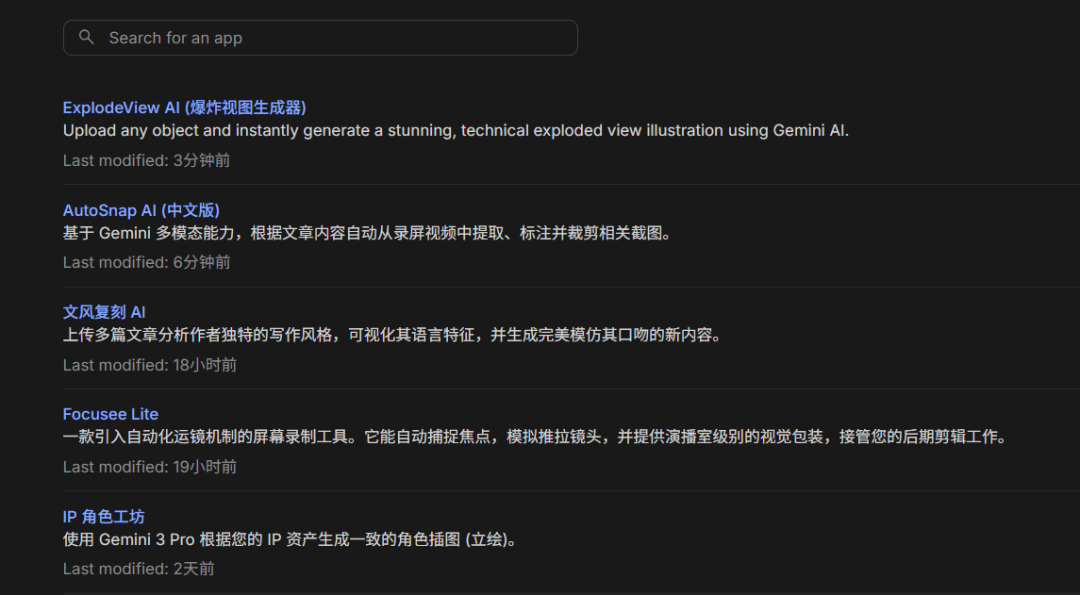This screenshot has height=595, width=1080.
Task: Click 'Last modified: 2天前' text
Action: coord(138,569)
